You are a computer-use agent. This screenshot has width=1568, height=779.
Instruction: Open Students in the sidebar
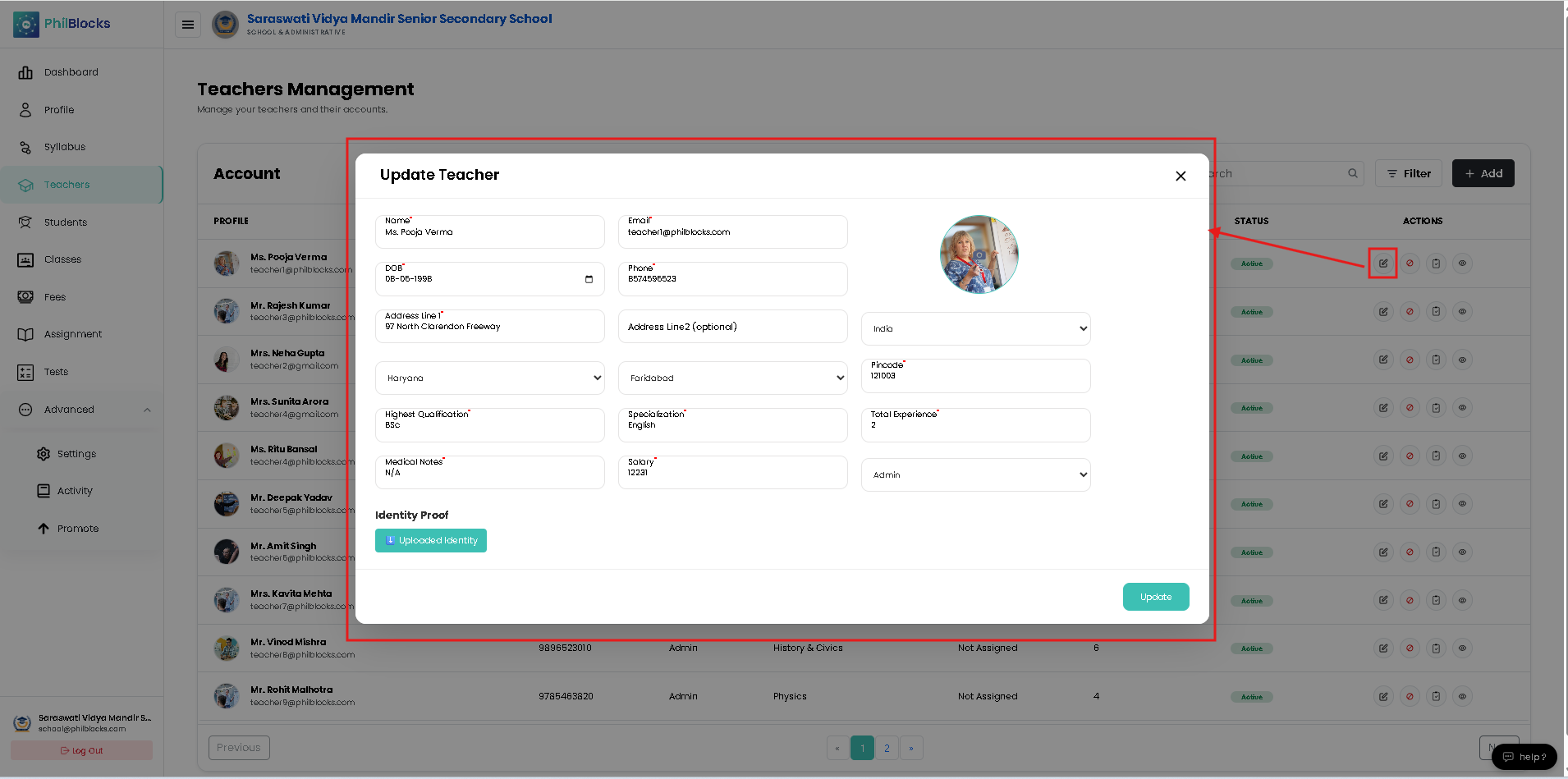66,222
